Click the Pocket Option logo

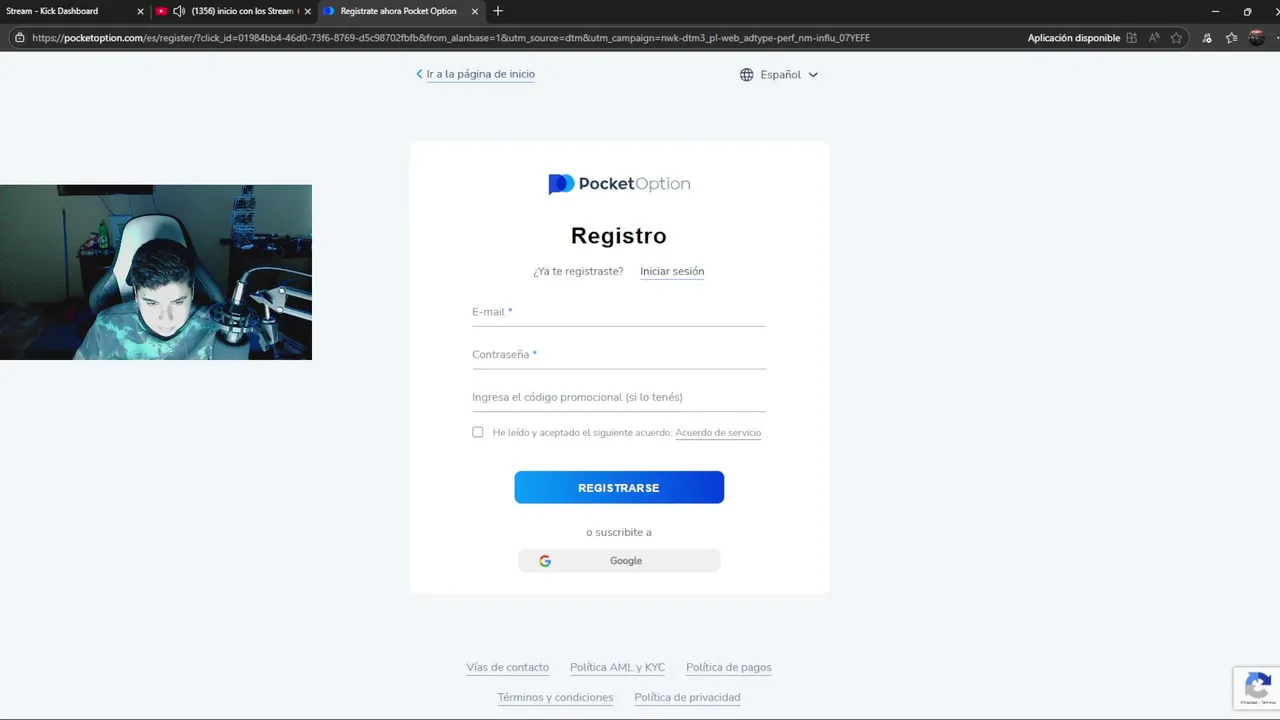[619, 184]
